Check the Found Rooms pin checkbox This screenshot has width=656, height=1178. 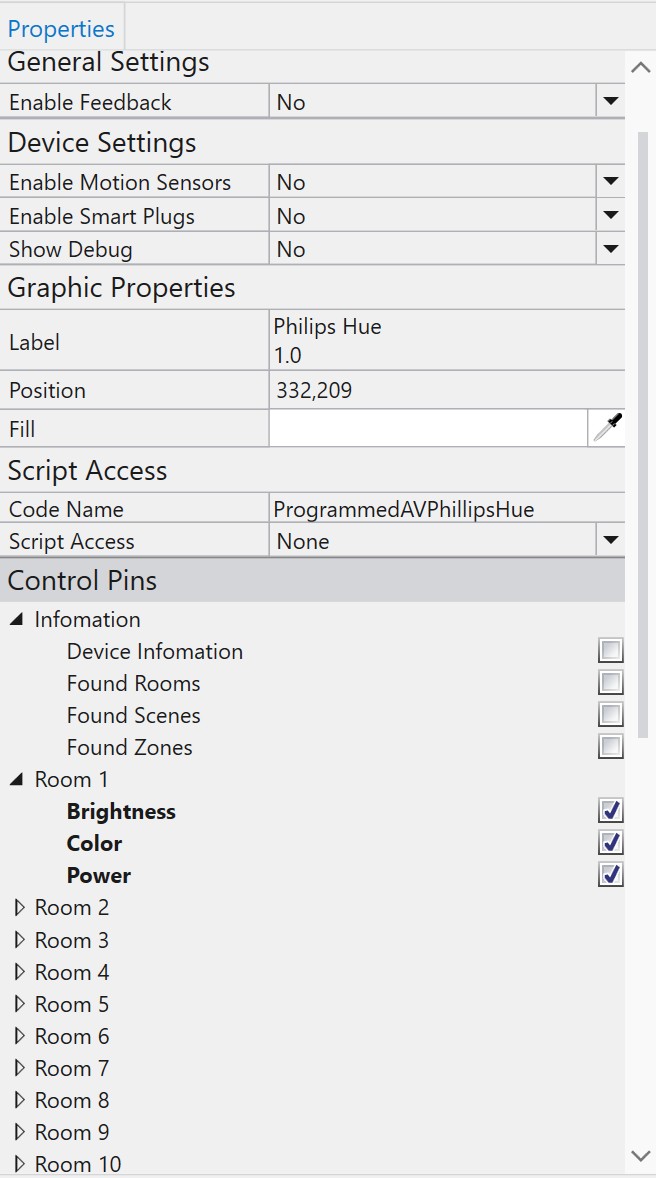[610, 683]
